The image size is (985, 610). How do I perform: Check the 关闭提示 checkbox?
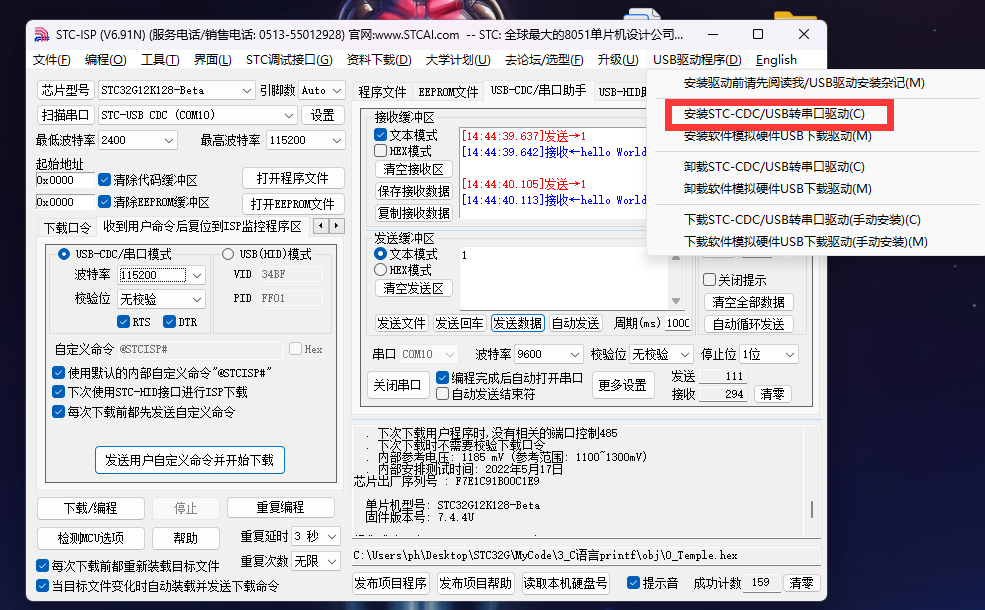(709, 280)
